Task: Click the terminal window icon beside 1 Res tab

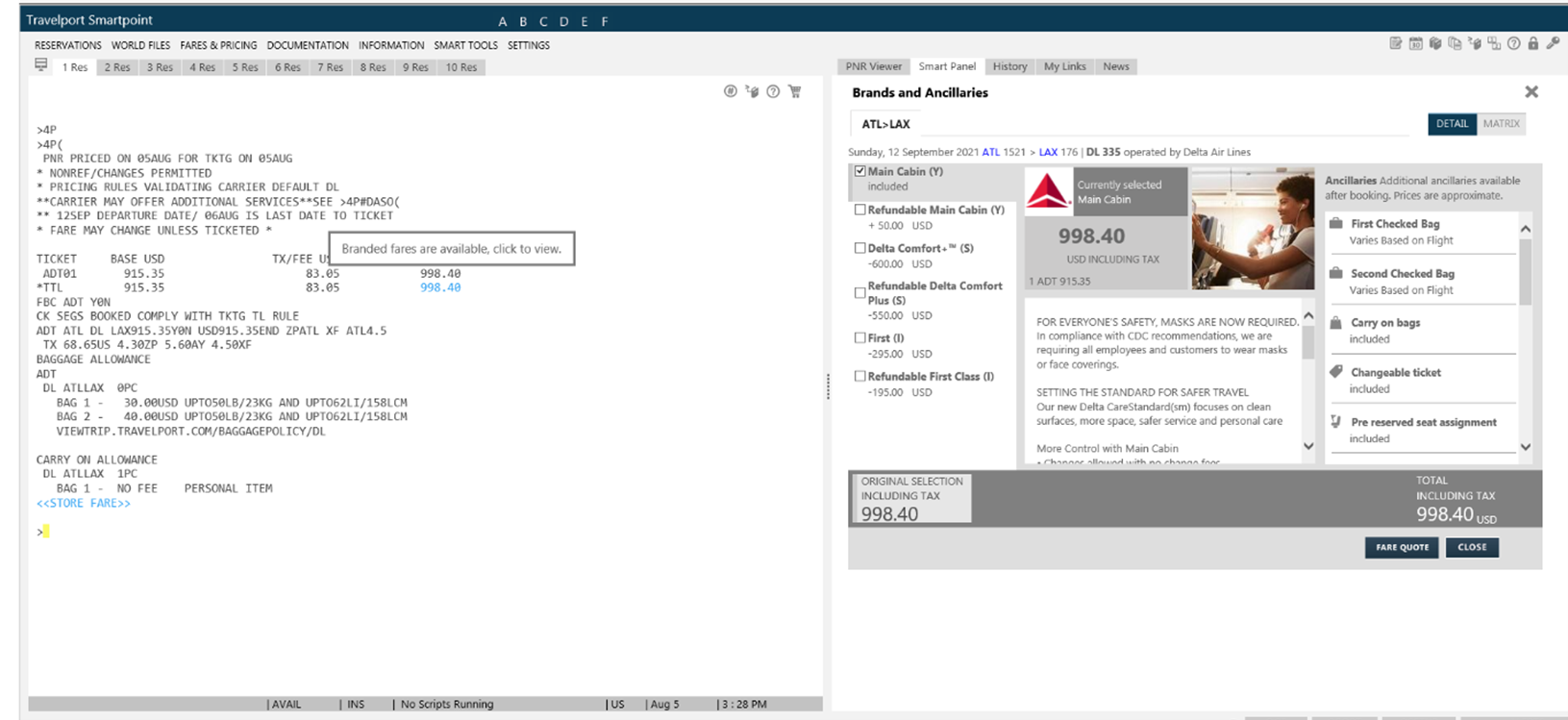Action: 41,64
